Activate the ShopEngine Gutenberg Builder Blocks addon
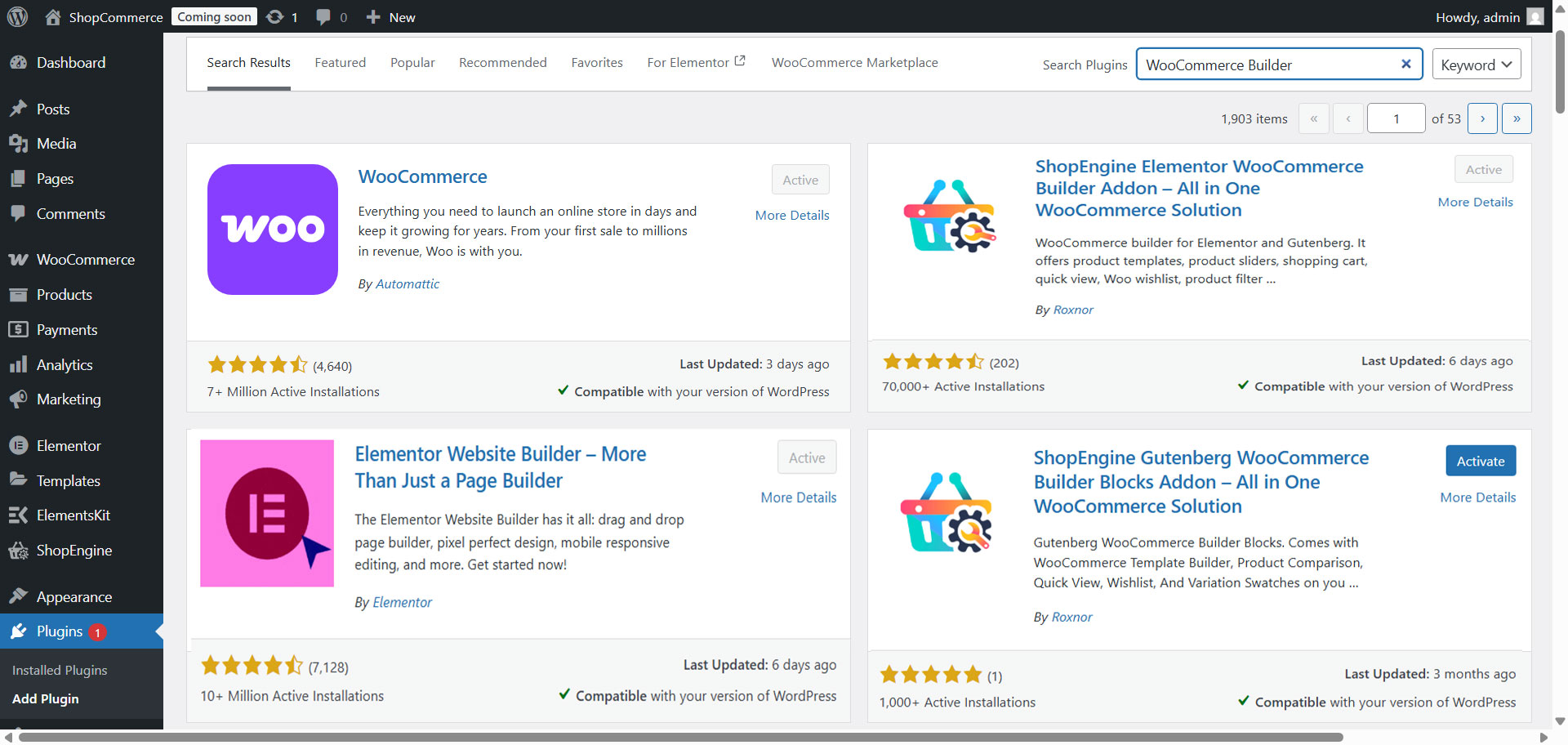This screenshot has width=1568, height=745. 1480,461
